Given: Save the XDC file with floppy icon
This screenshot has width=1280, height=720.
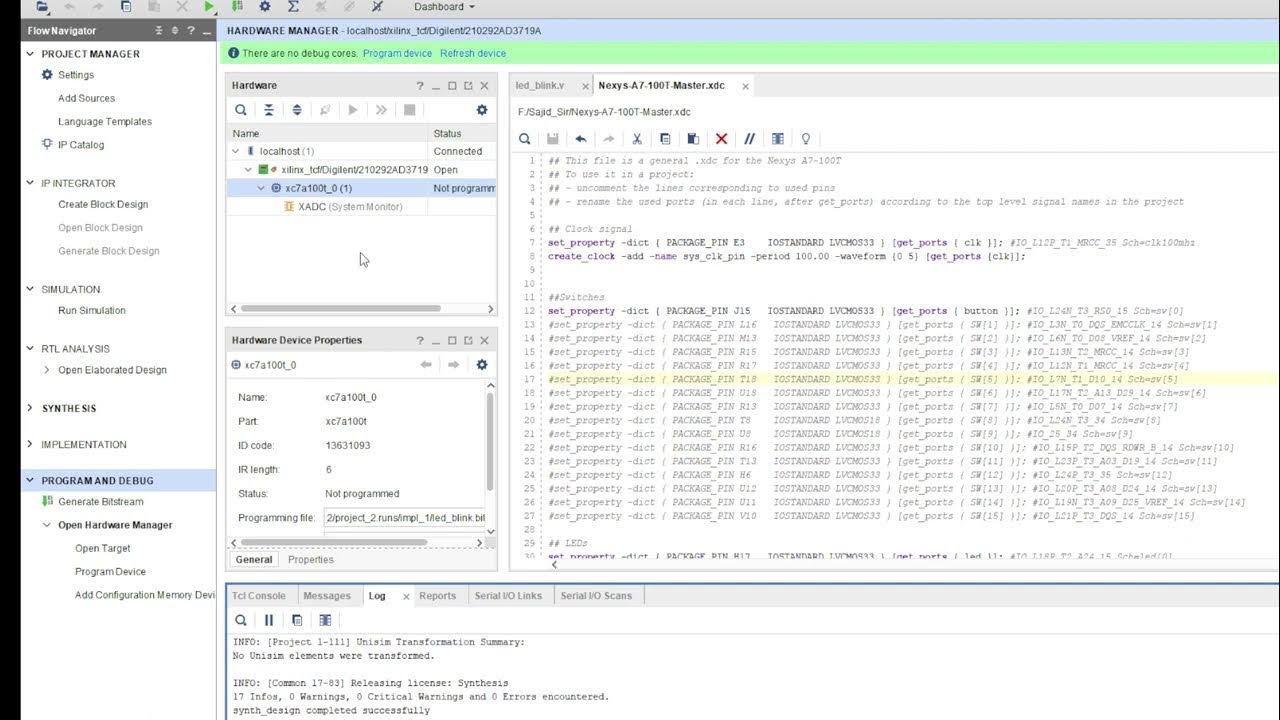Looking at the screenshot, I should [552, 139].
